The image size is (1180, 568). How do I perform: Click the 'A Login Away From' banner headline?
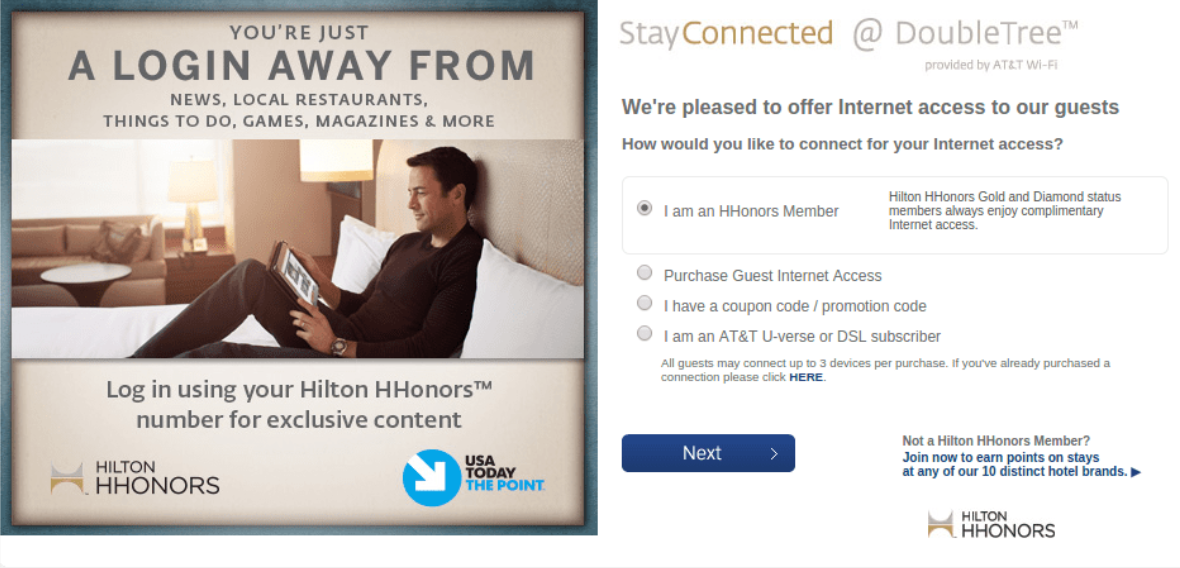tap(301, 65)
